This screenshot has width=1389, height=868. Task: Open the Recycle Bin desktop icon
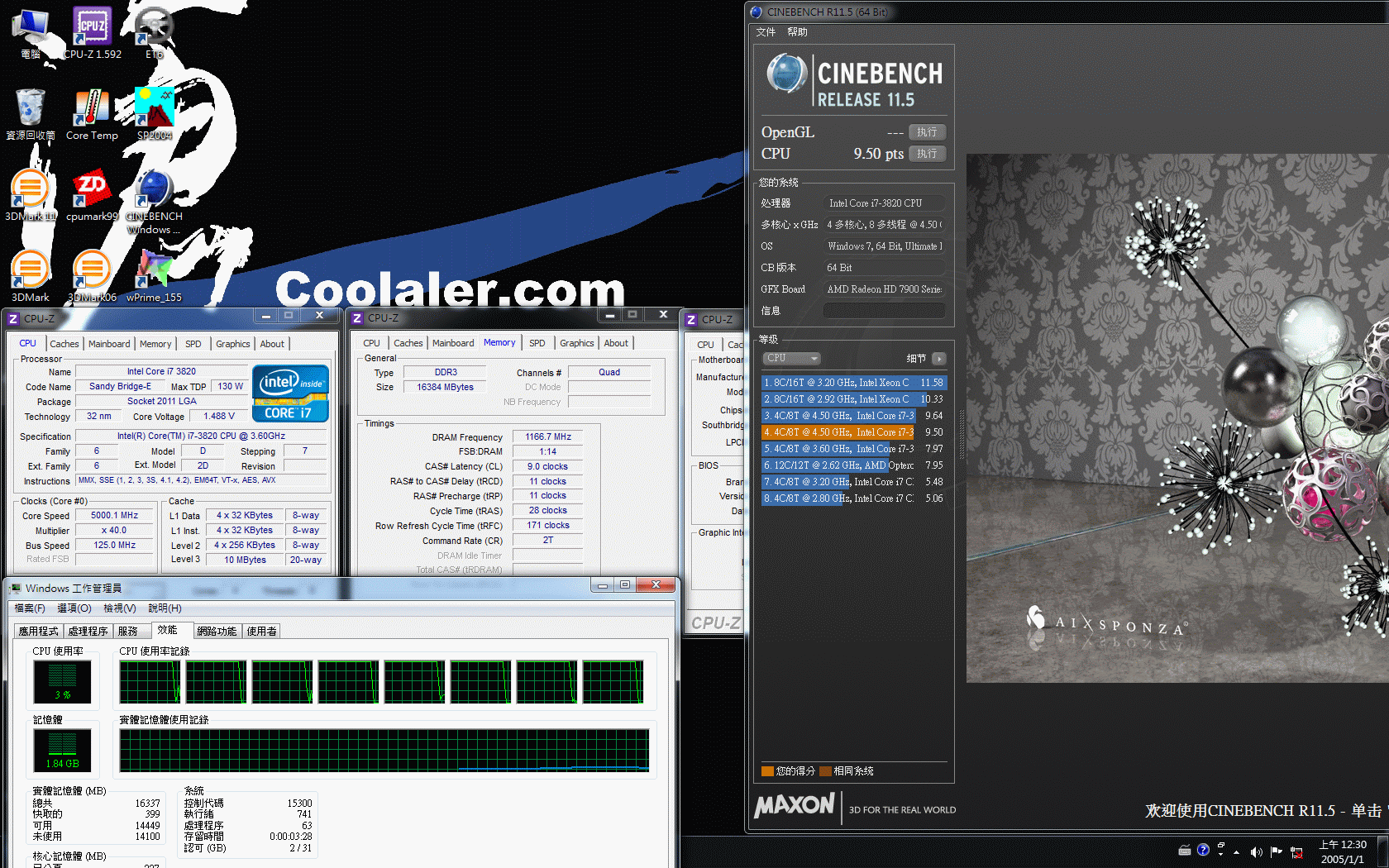click(31, 115)
